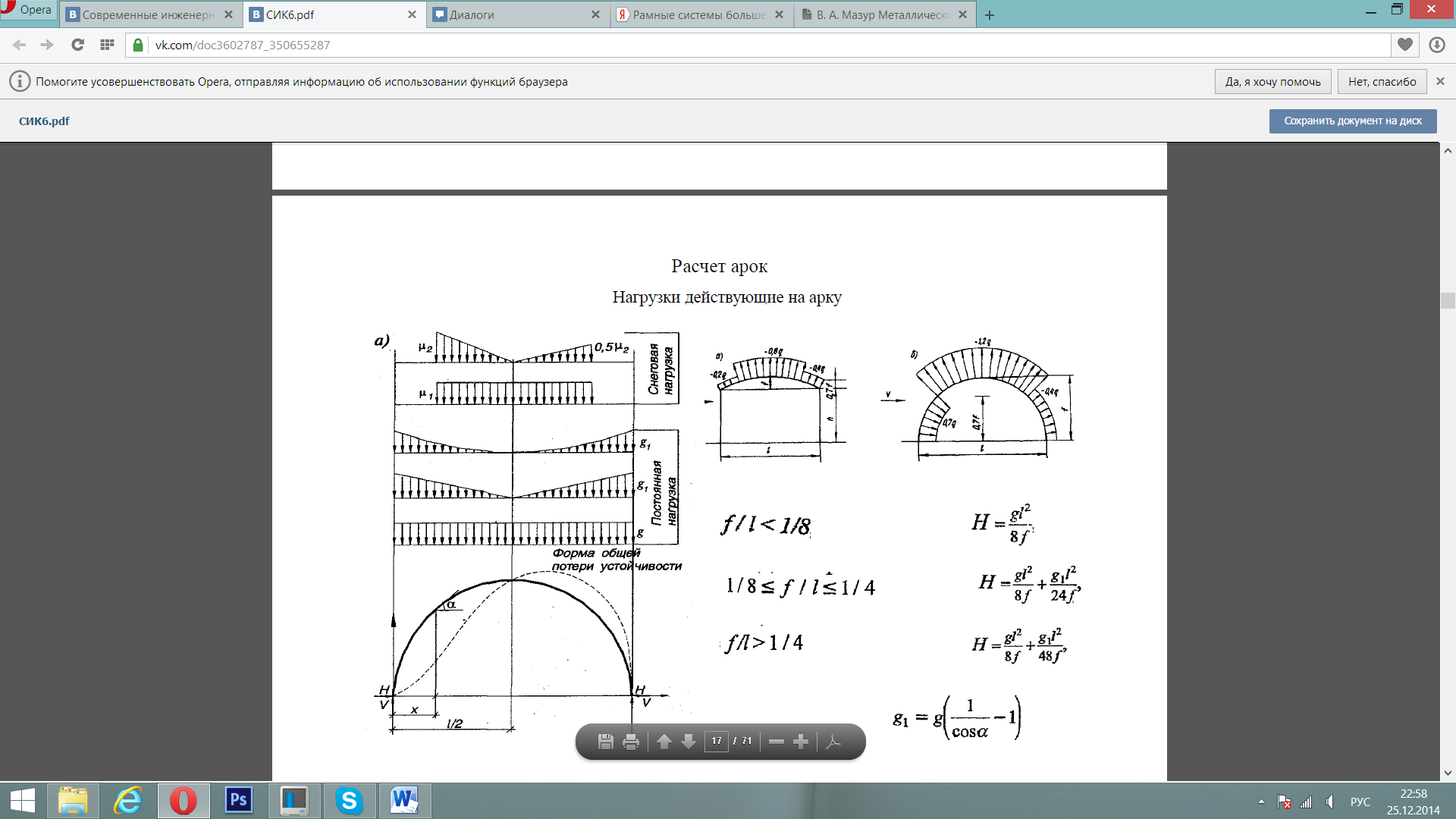Click the volume speaker tray icon
The width and height of the screenshot is (1456, 819).
(1330, 801)
